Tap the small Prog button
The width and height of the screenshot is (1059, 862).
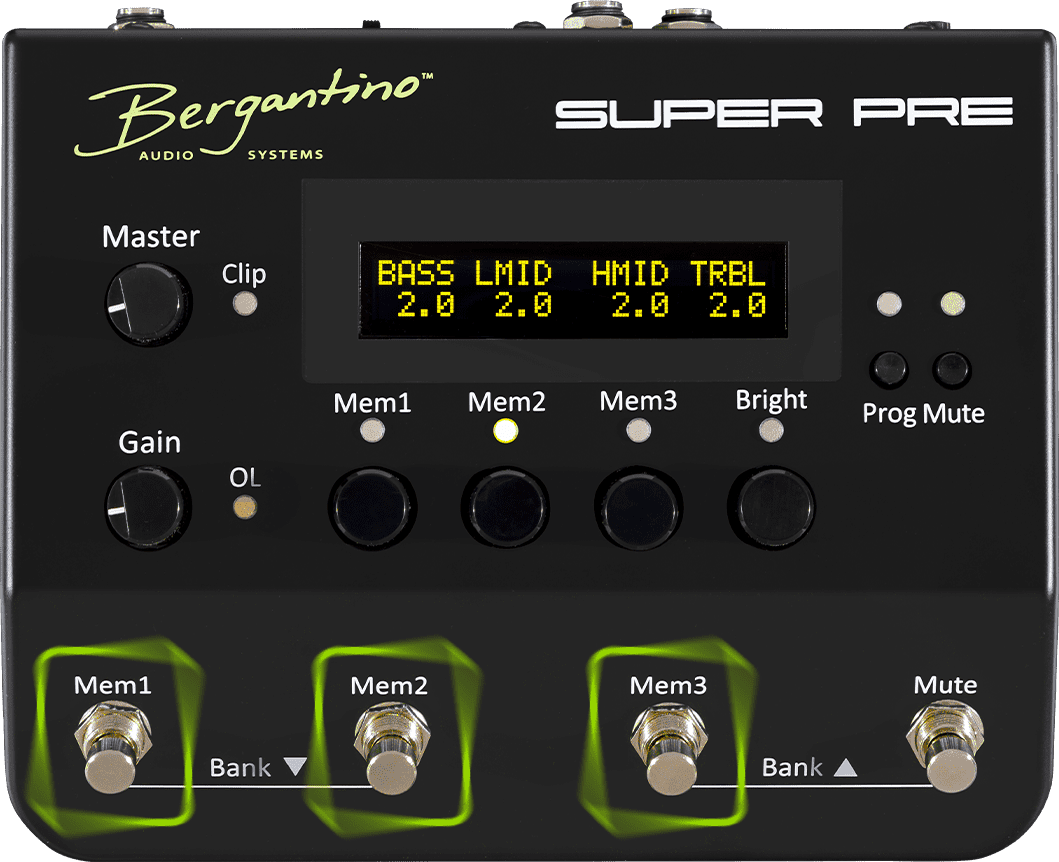tap(888, 369)
